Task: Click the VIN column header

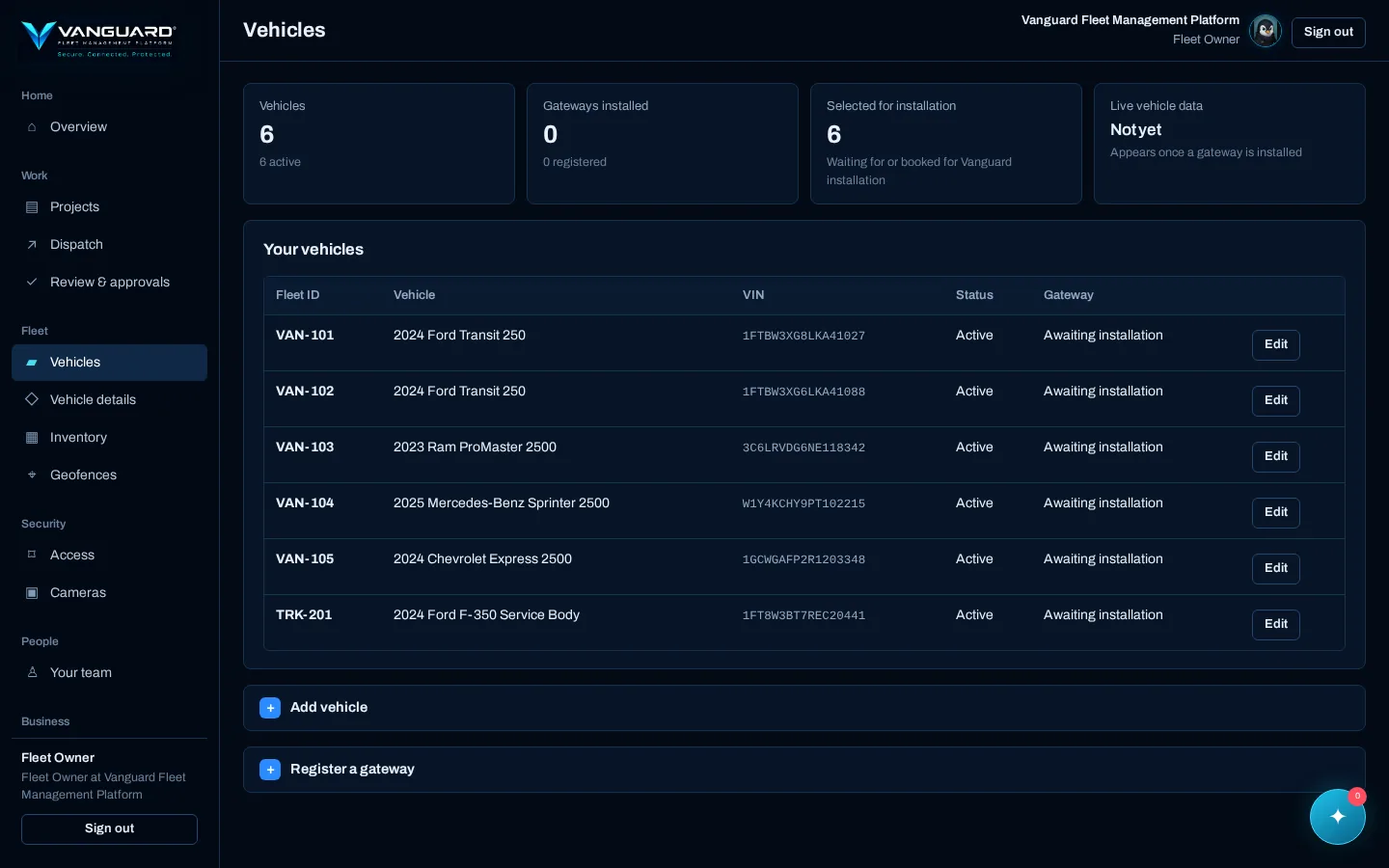Action: 753,295
